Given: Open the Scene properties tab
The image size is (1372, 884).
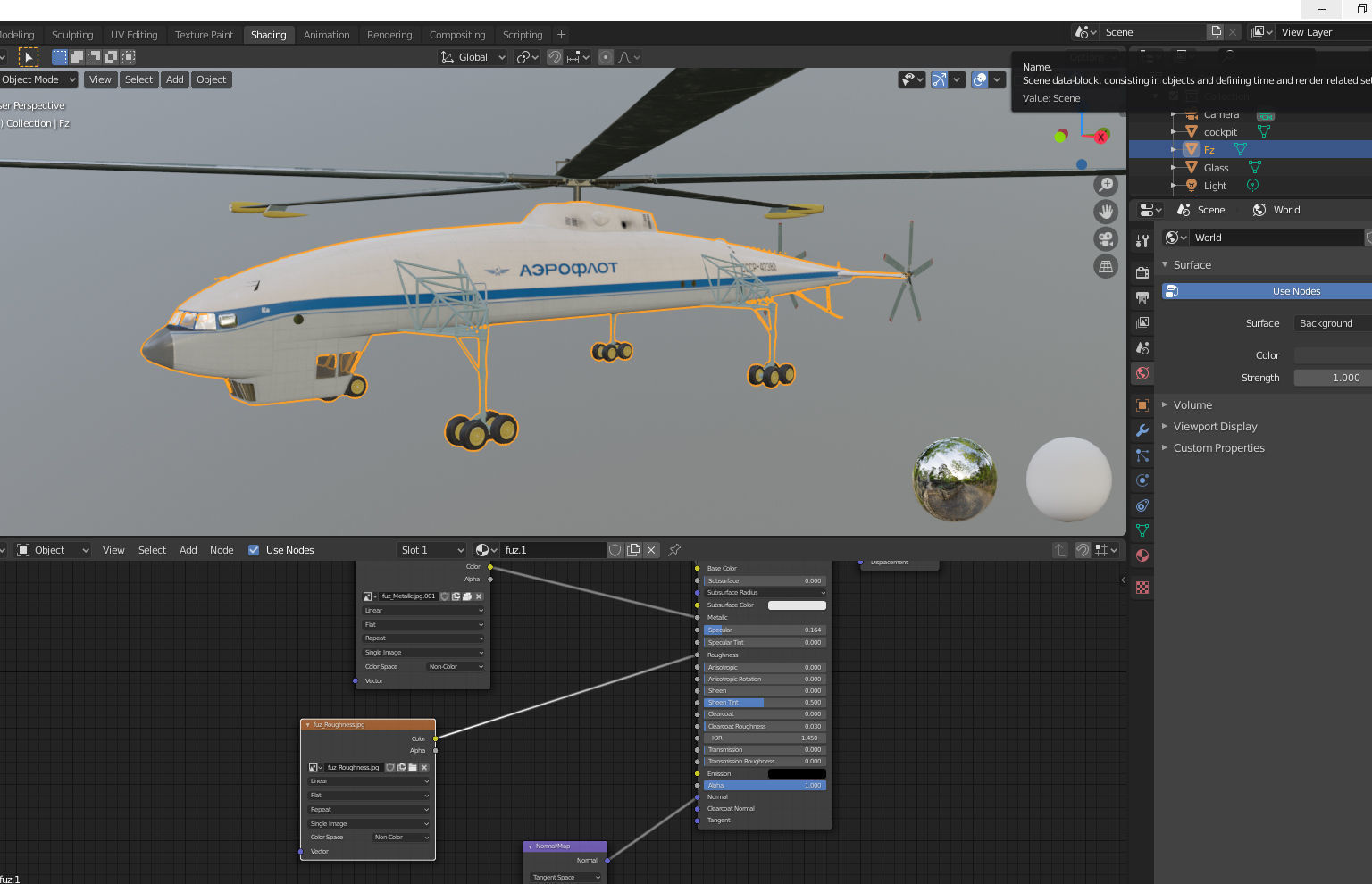Looking at the screenshot, I should tap(1142, 347).
